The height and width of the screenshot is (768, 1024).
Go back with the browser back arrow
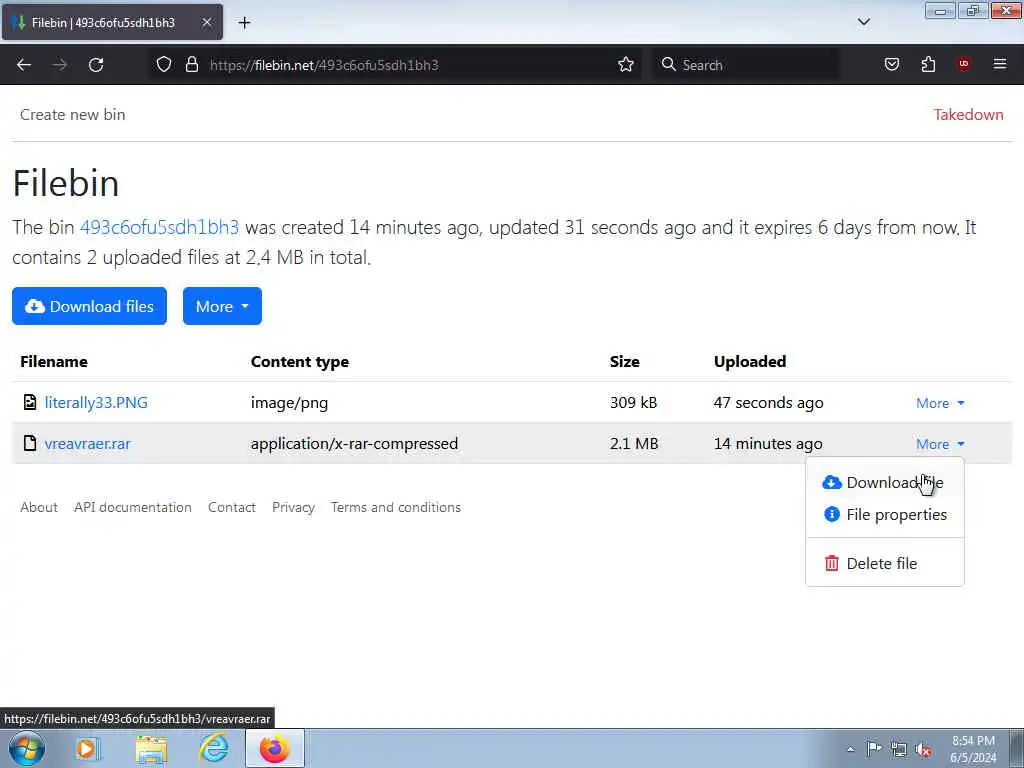coord(24,65)
